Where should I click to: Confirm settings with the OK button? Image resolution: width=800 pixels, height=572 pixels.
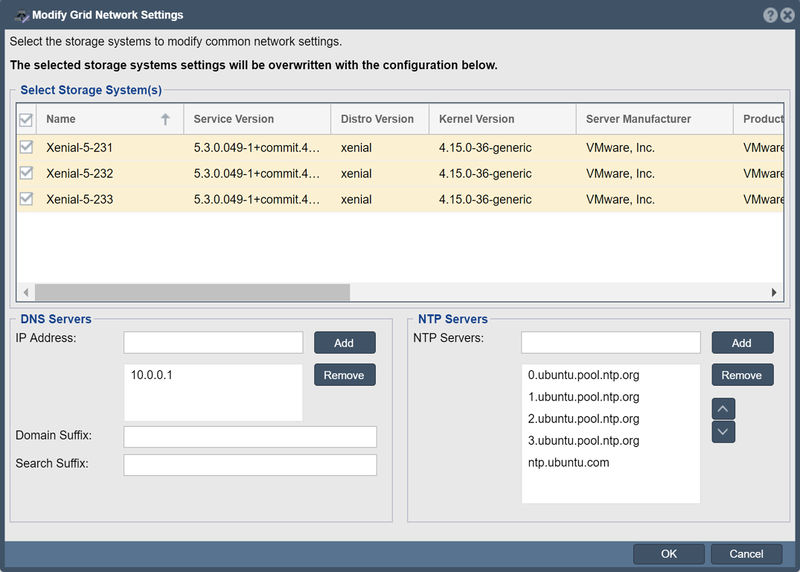pyautogui.click(x=669, y=554)
